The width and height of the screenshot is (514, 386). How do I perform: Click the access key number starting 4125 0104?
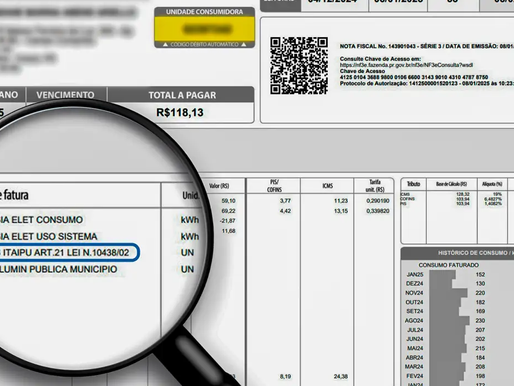point(414,77)
